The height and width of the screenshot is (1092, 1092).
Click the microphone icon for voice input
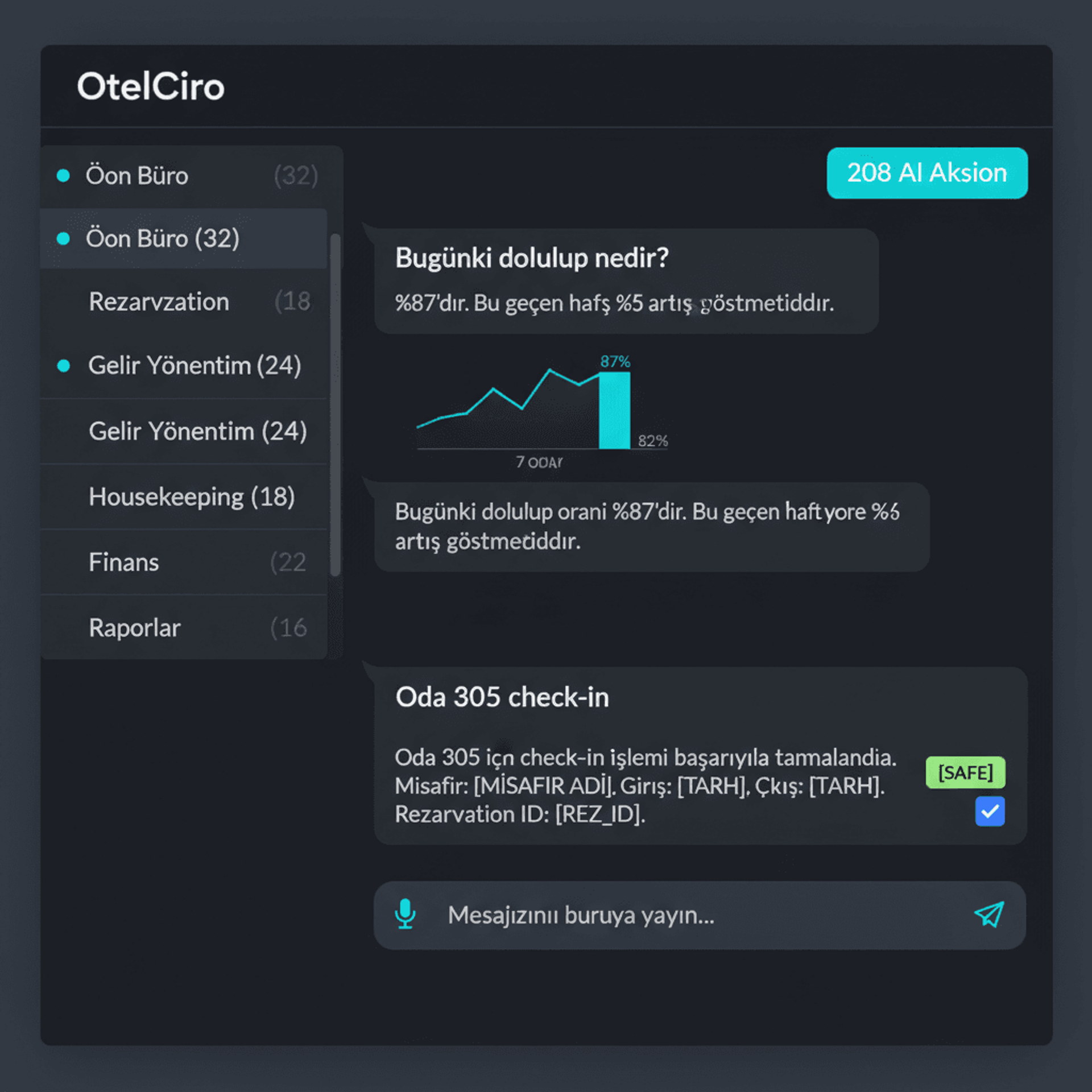tap(406, 915)
